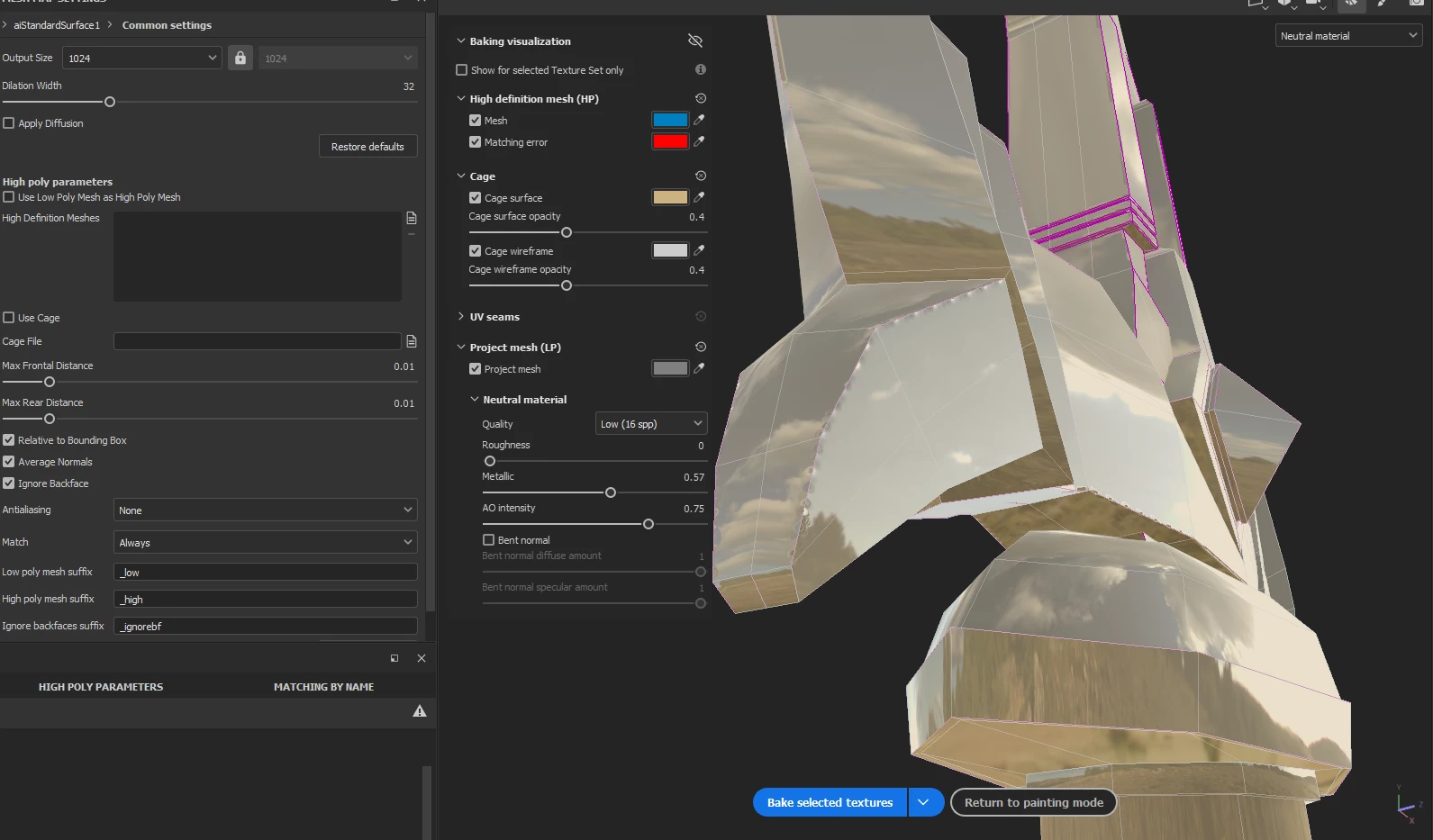Enable Apply Diffusion

[x=9, y=123]
